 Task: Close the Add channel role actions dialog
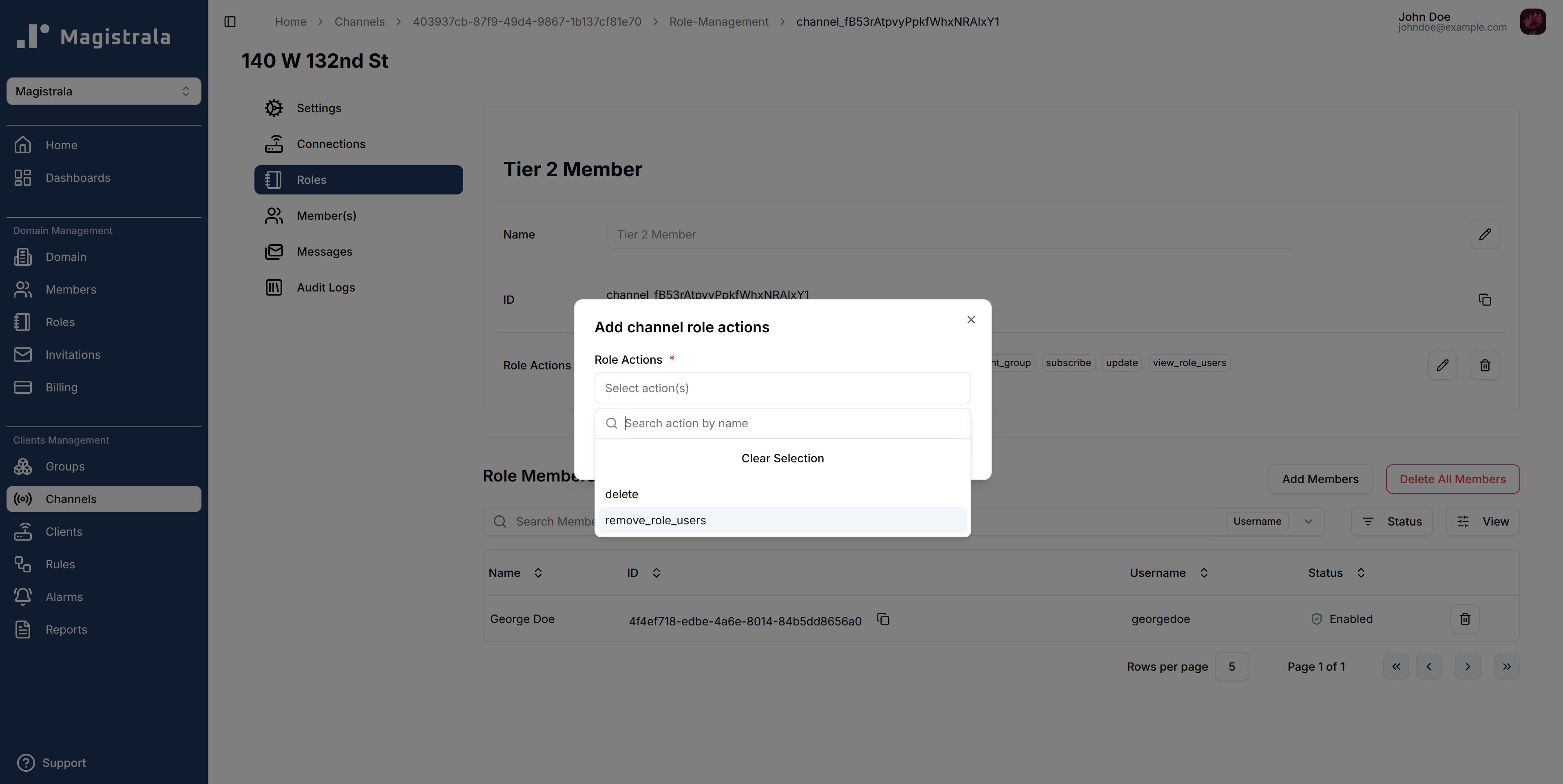971,320
